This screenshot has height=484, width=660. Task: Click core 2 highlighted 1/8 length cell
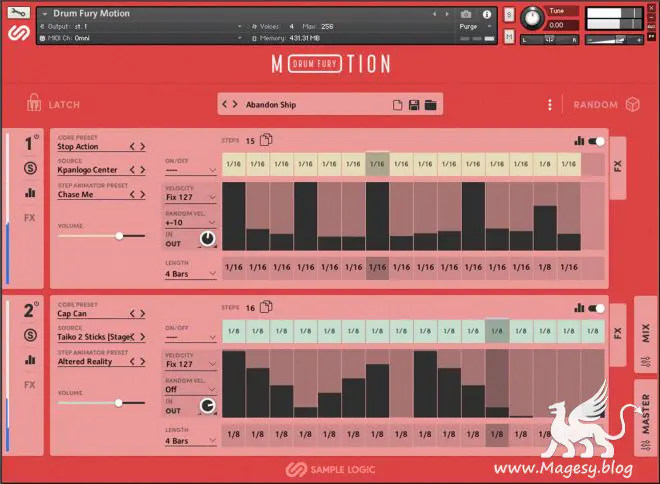click(497, 435)
